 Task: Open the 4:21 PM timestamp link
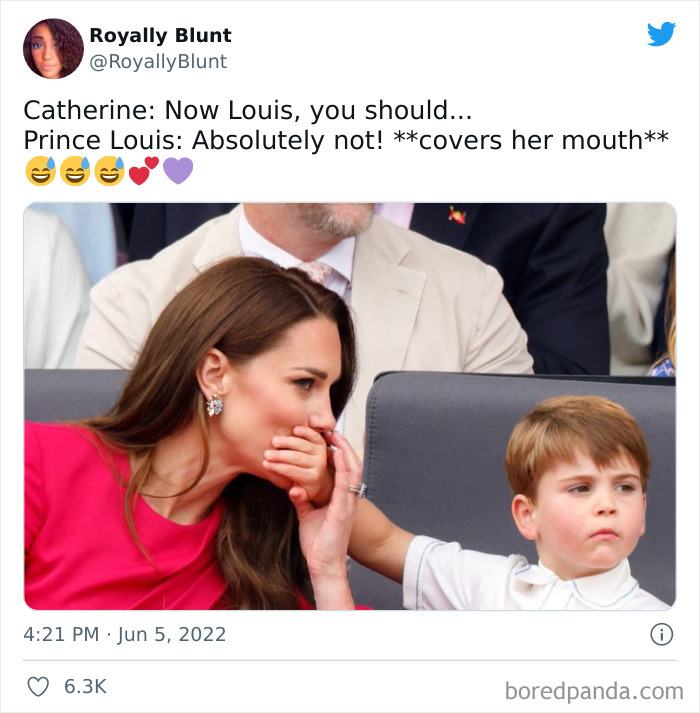coord(61,634)
